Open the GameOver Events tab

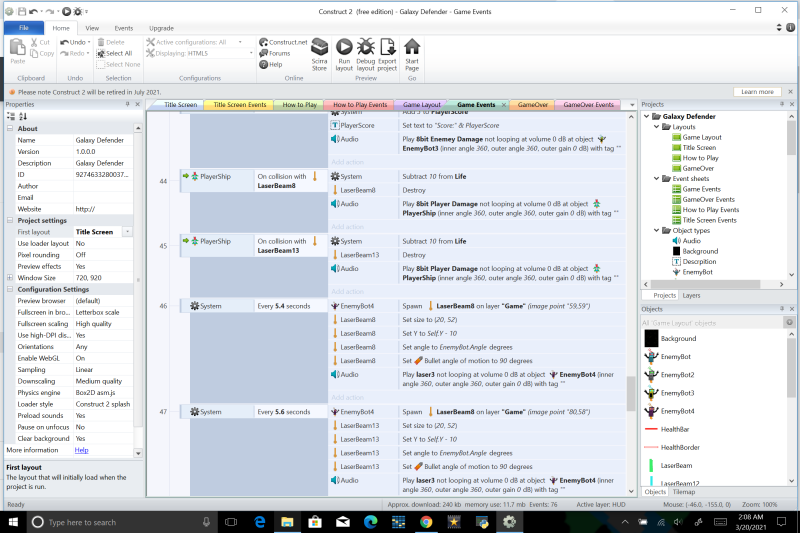(588, 105)
